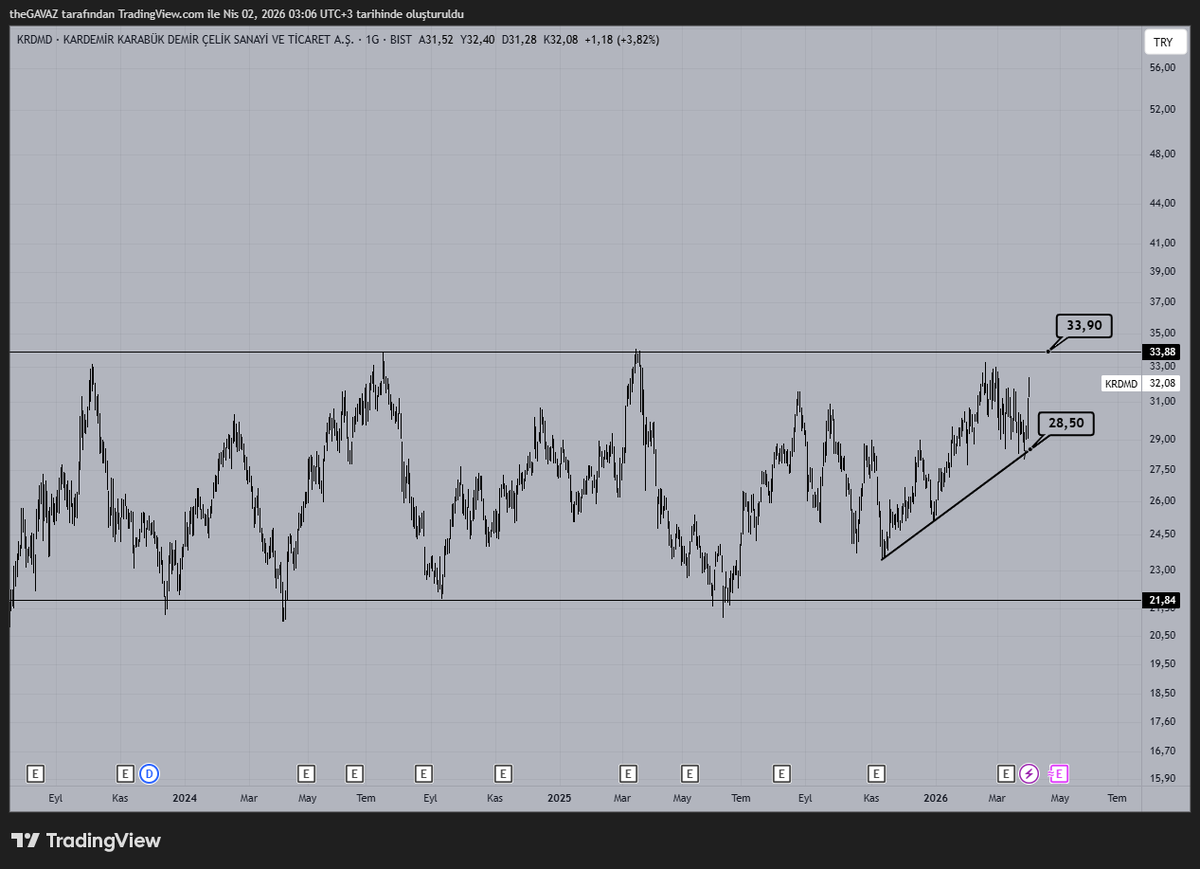Click earnings E marker above Mar 2026

[1006, 773]
